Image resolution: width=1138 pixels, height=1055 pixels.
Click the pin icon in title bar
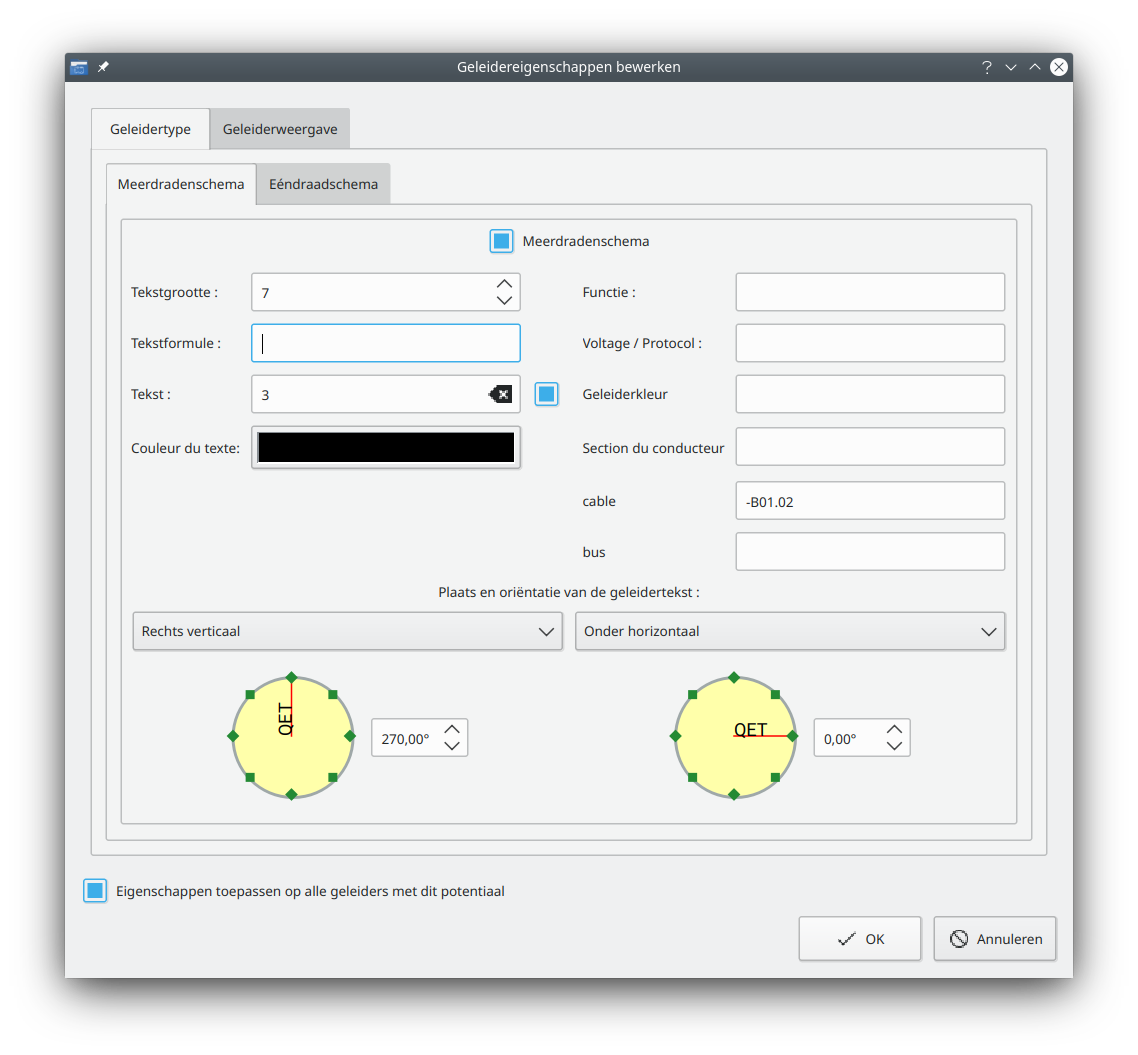(x=103, y=67)
